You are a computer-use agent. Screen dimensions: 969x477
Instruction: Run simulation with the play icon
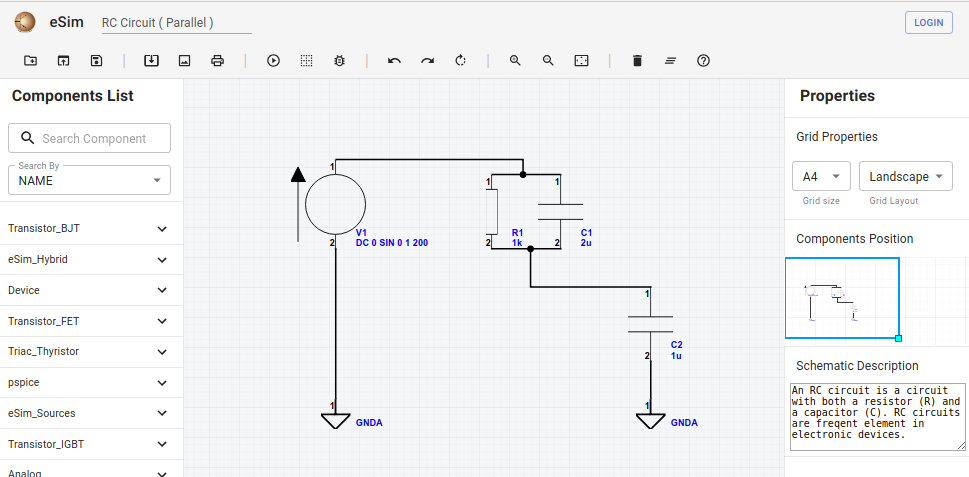273,61
